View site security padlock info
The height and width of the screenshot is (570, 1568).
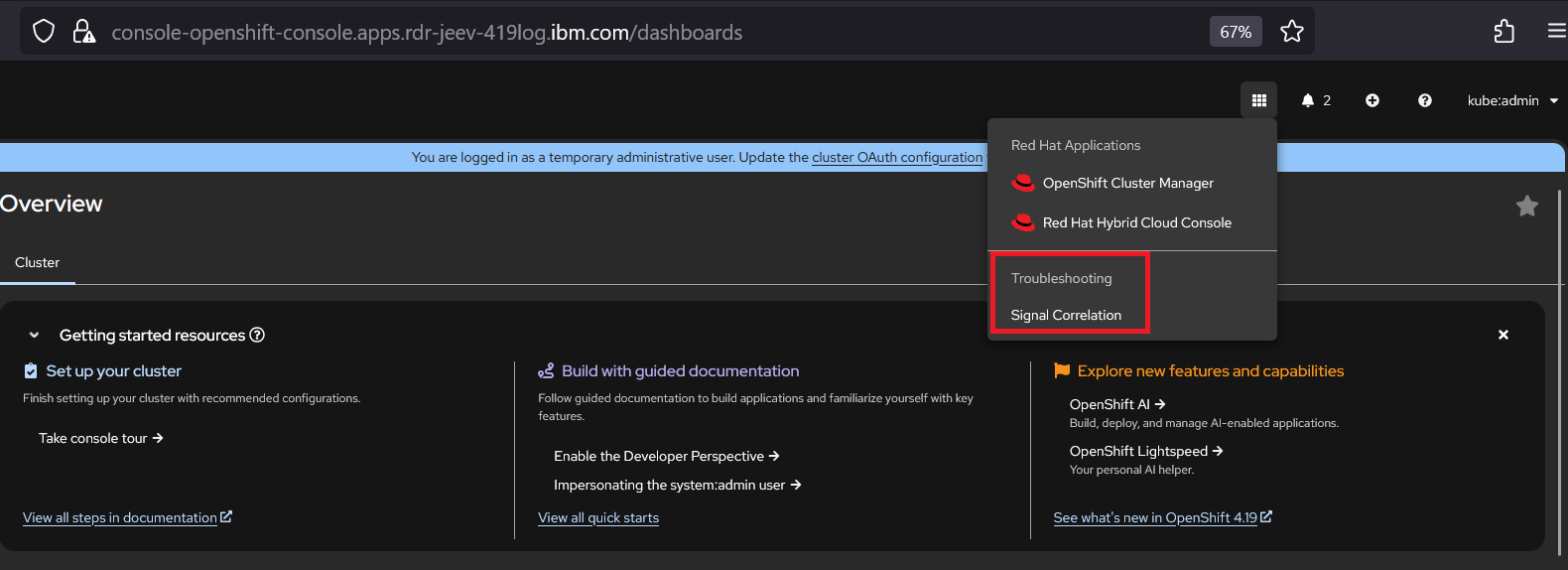[84, 32]
